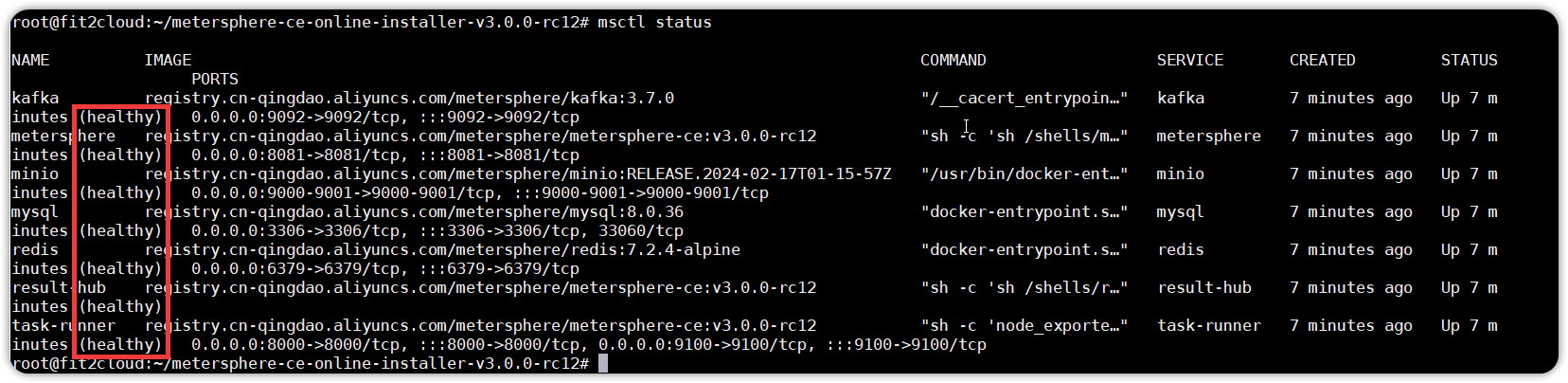Click the redis:7.2.4-alpine image path
Image resolution: width=1568 pixels, height=383 pixels.
coord(442,249)
